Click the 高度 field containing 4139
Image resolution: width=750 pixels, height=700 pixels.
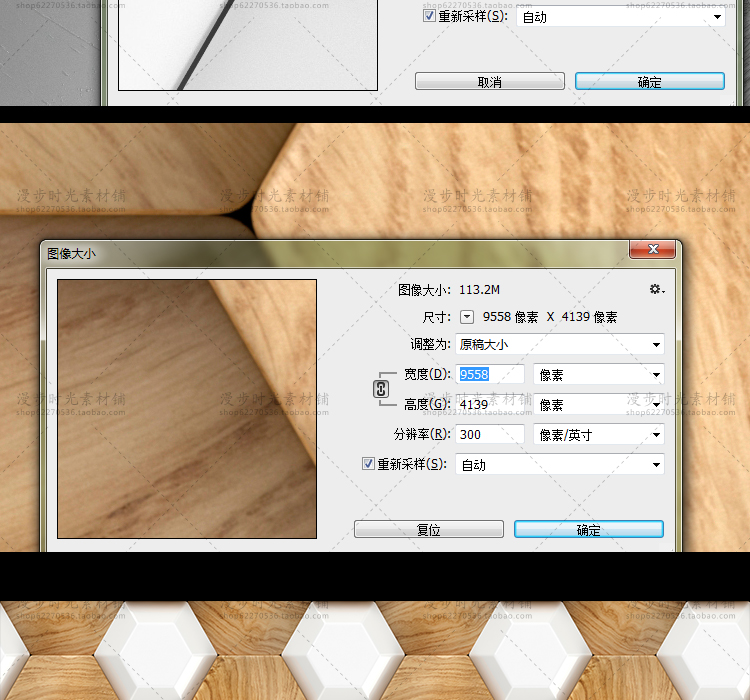(490, 405)
